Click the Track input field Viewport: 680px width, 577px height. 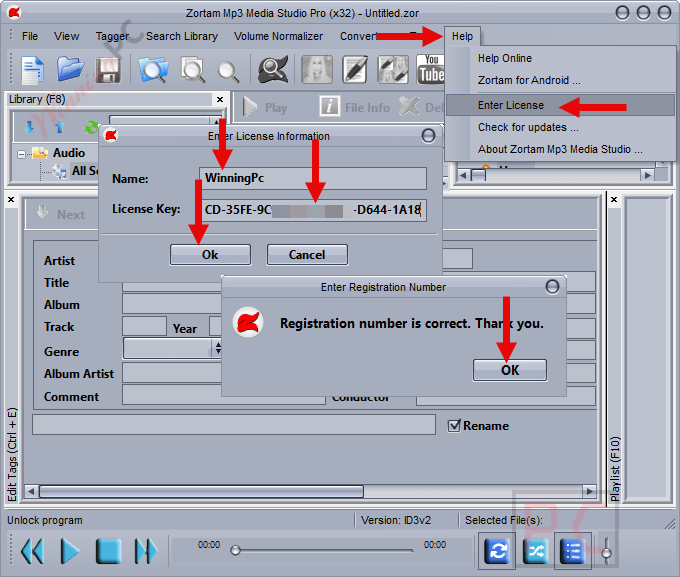[144, 326]
